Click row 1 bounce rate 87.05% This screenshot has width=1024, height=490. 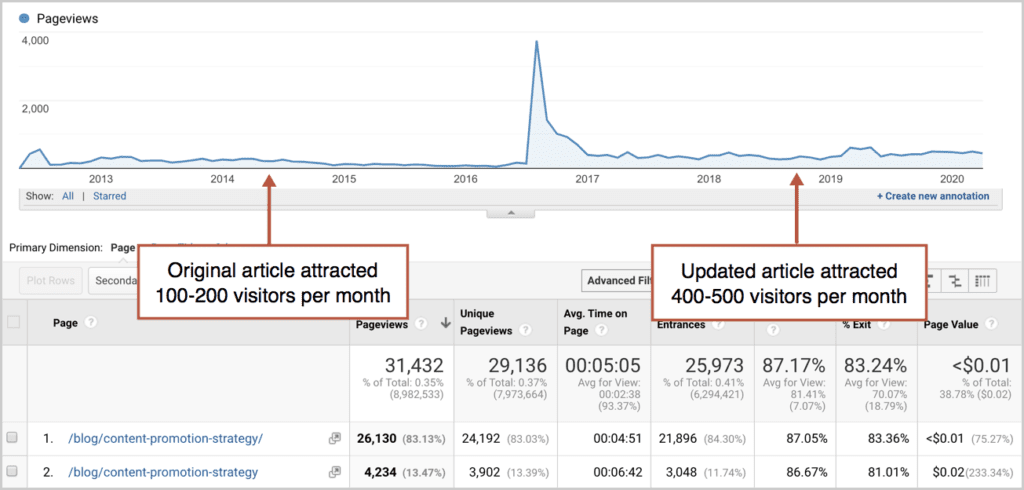click(807, 439)
